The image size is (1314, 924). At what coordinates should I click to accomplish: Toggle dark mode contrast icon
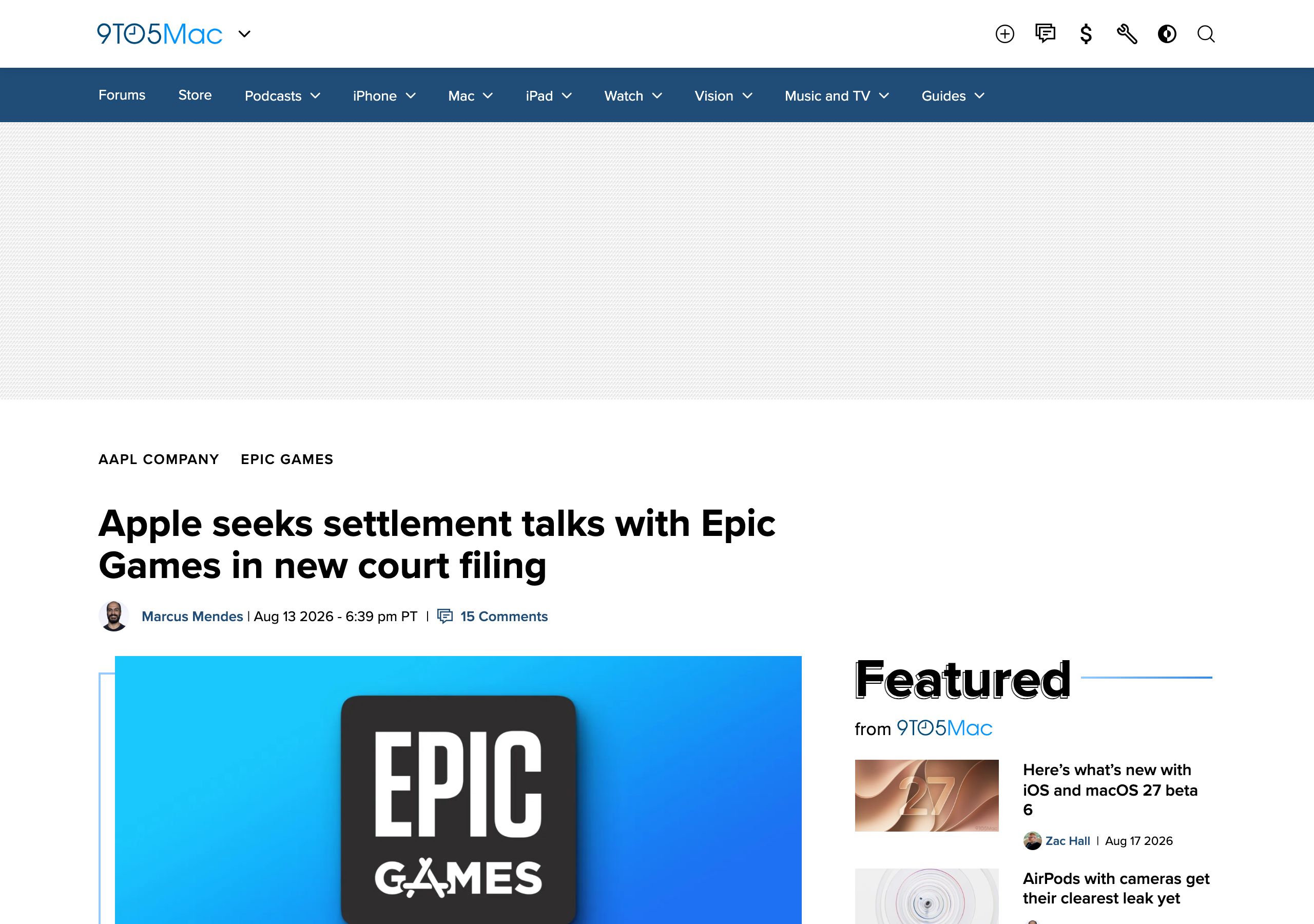click(x=1167, y=34)
